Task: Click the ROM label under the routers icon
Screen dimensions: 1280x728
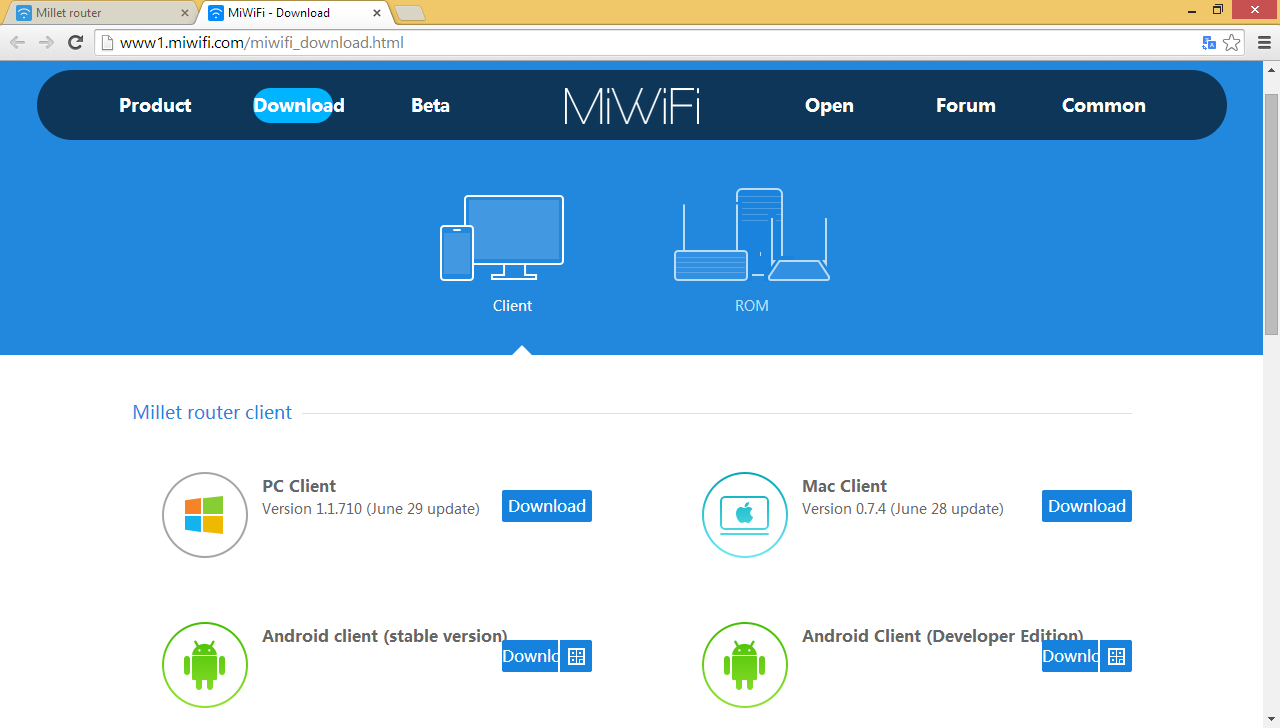Action: [x=752, y=306]
